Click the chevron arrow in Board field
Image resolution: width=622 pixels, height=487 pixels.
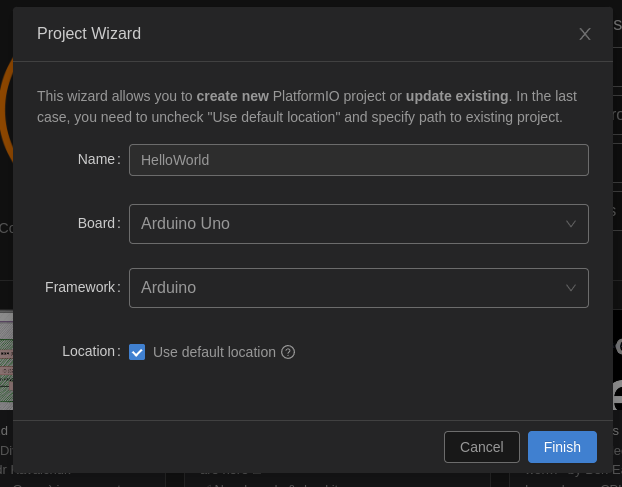tap(571, 224)
